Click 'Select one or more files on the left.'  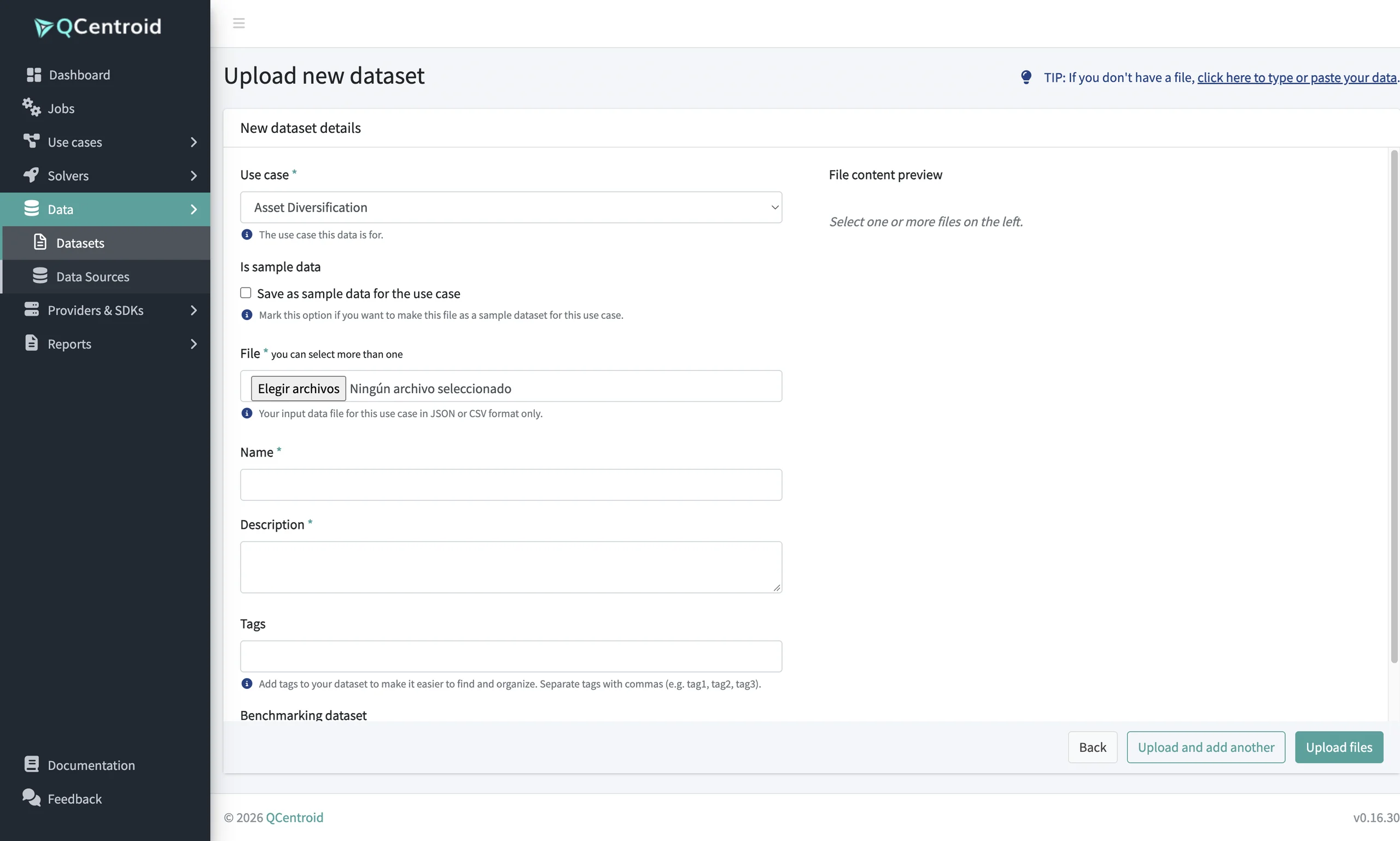tap(926, 221)
